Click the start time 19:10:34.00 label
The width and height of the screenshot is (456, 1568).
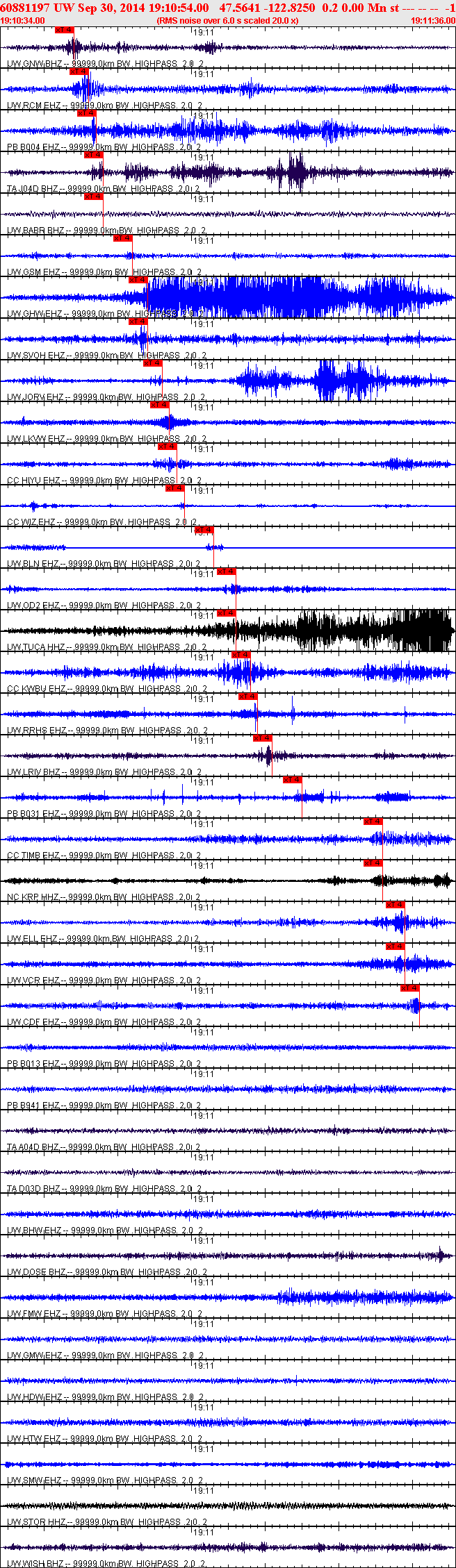tap(22, 20)
